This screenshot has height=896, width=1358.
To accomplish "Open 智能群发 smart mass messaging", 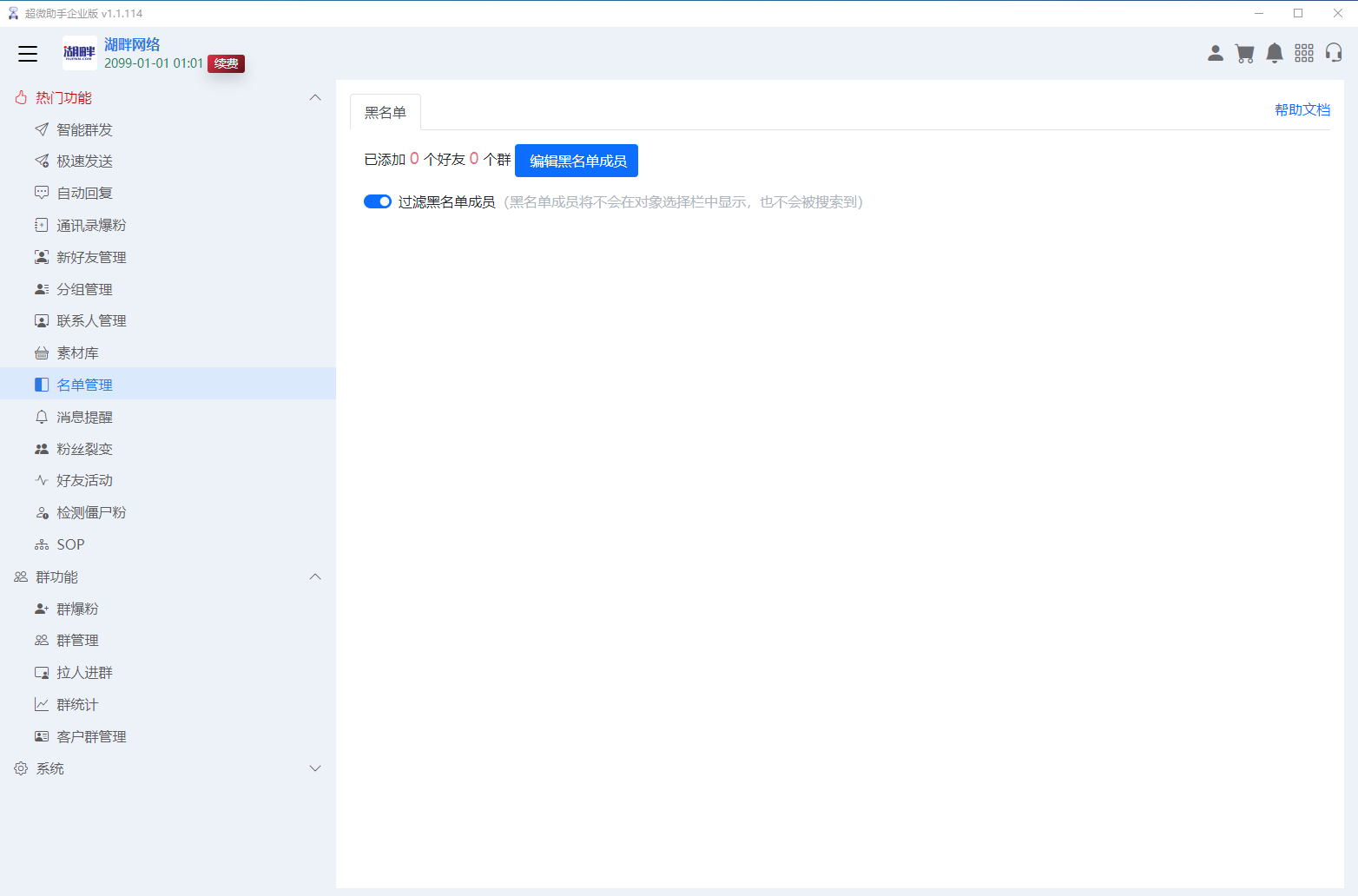I will click(x=85, y=128).
